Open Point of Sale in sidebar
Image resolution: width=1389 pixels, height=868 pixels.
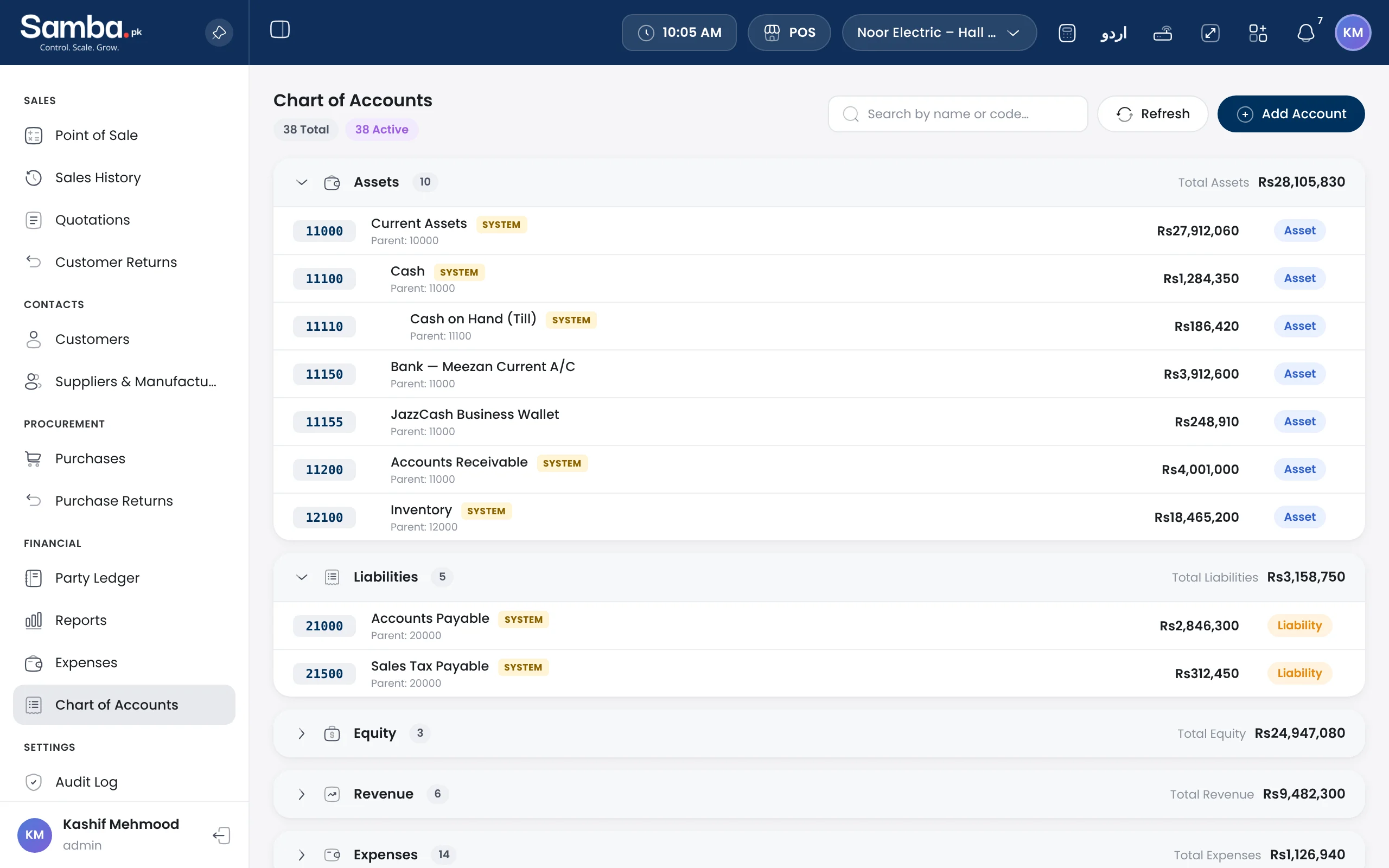124,136
